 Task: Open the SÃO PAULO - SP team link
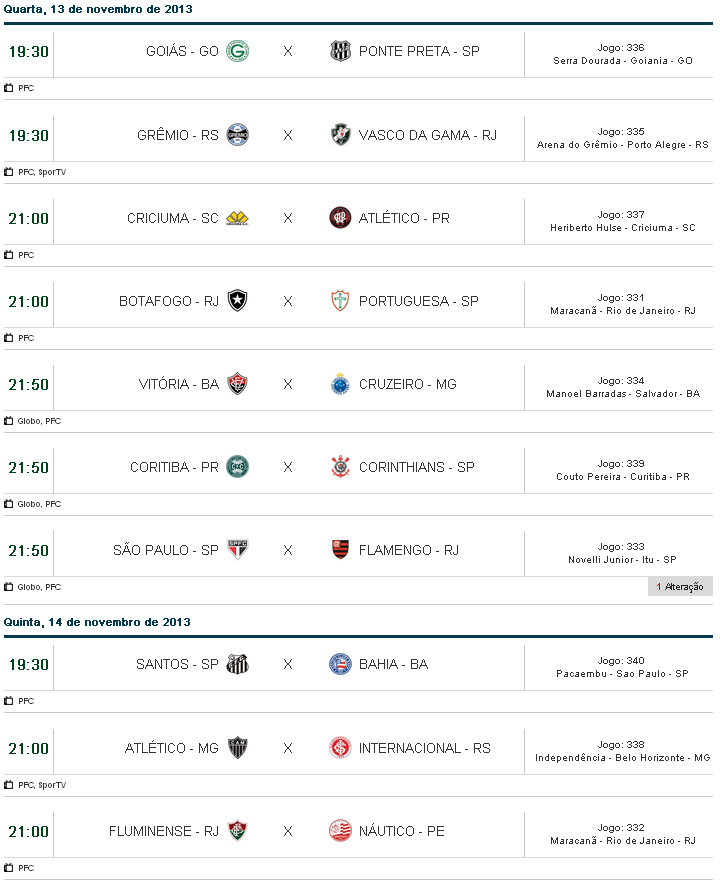click(x=166, y=550)
